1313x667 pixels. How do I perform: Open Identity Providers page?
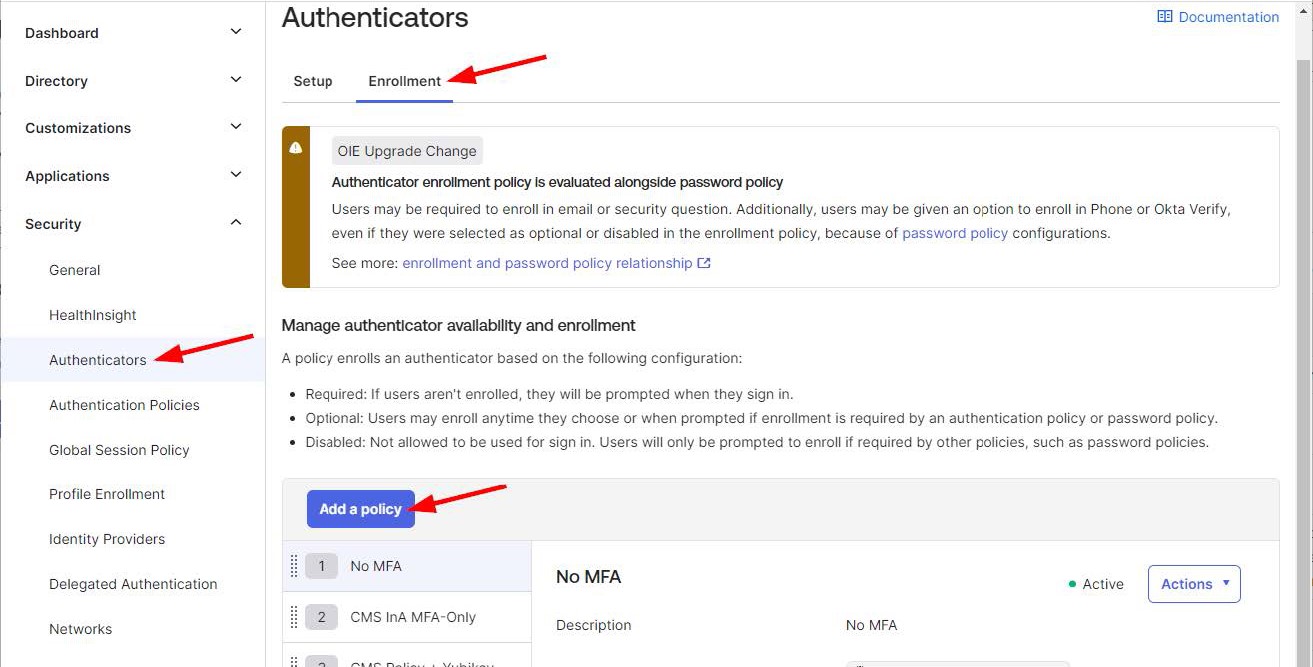coord(107,539)
